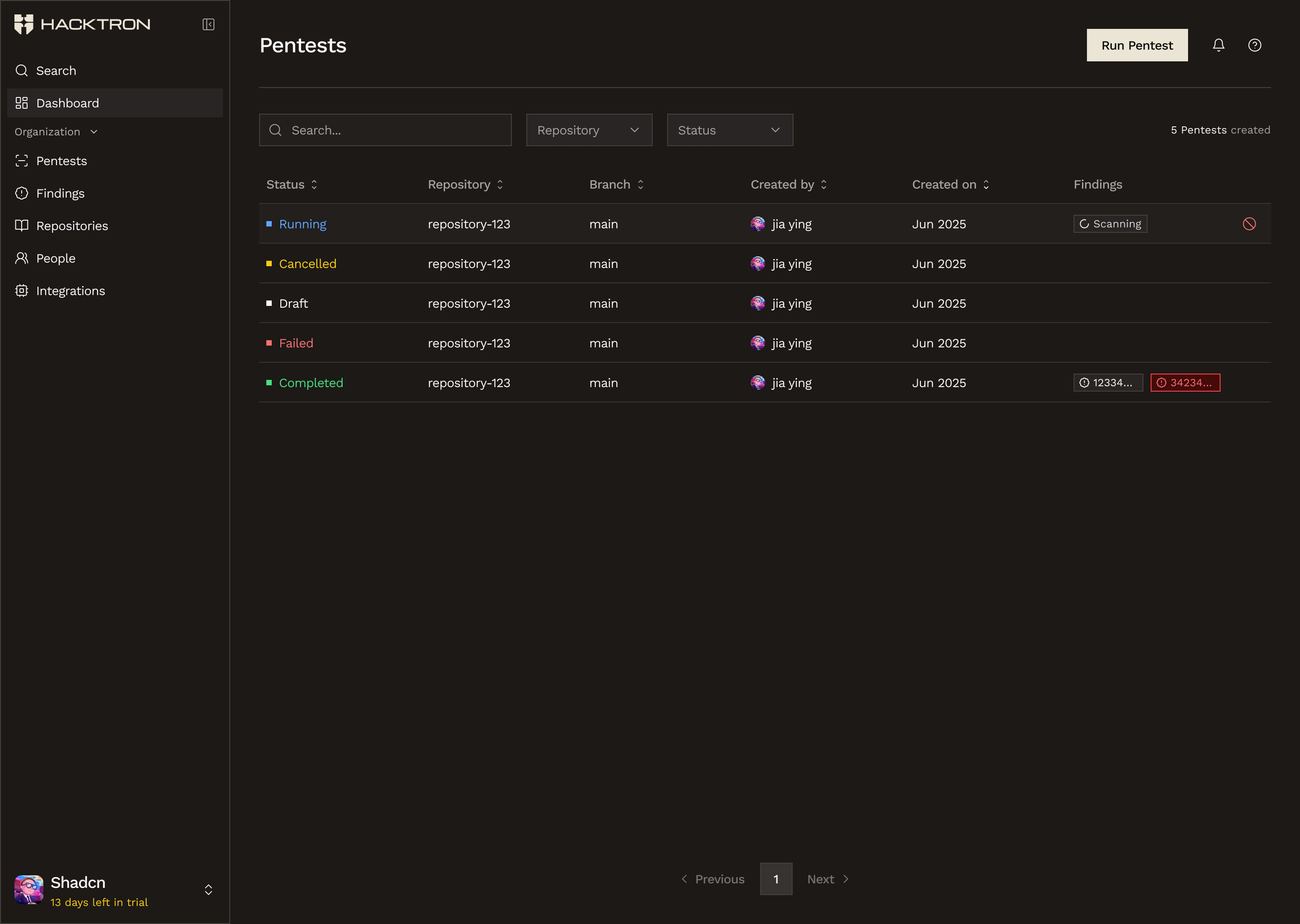Open the Status filter dropdown
This screenshot has height=924, width=1300.
729,130
